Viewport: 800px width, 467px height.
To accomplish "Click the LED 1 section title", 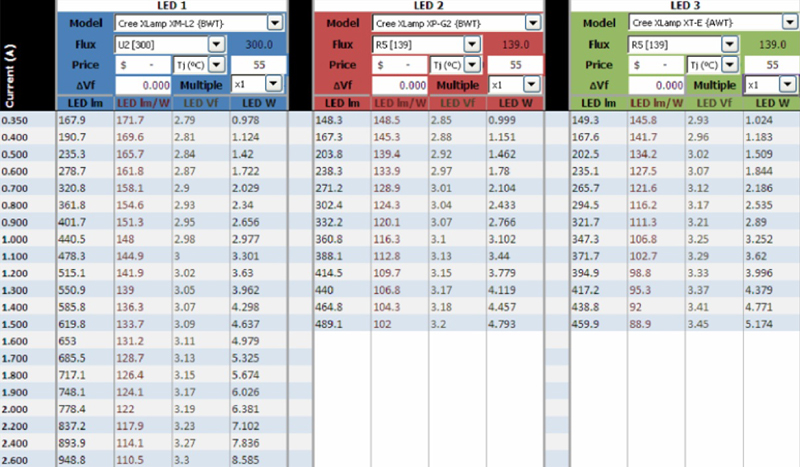I will 172,6.
